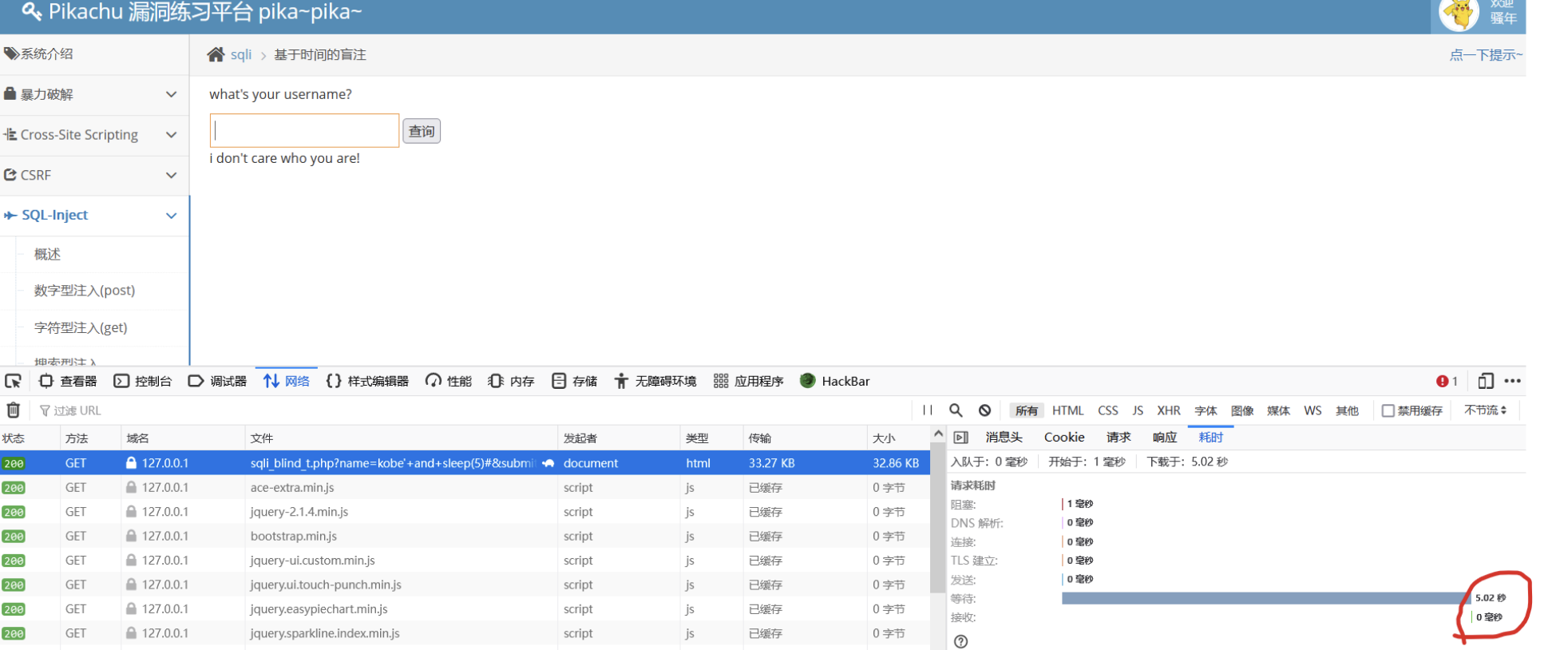Switch to the 请求 request tab
The width and height of the screenshot is (1568, 650).
[x=1119, y=438]
